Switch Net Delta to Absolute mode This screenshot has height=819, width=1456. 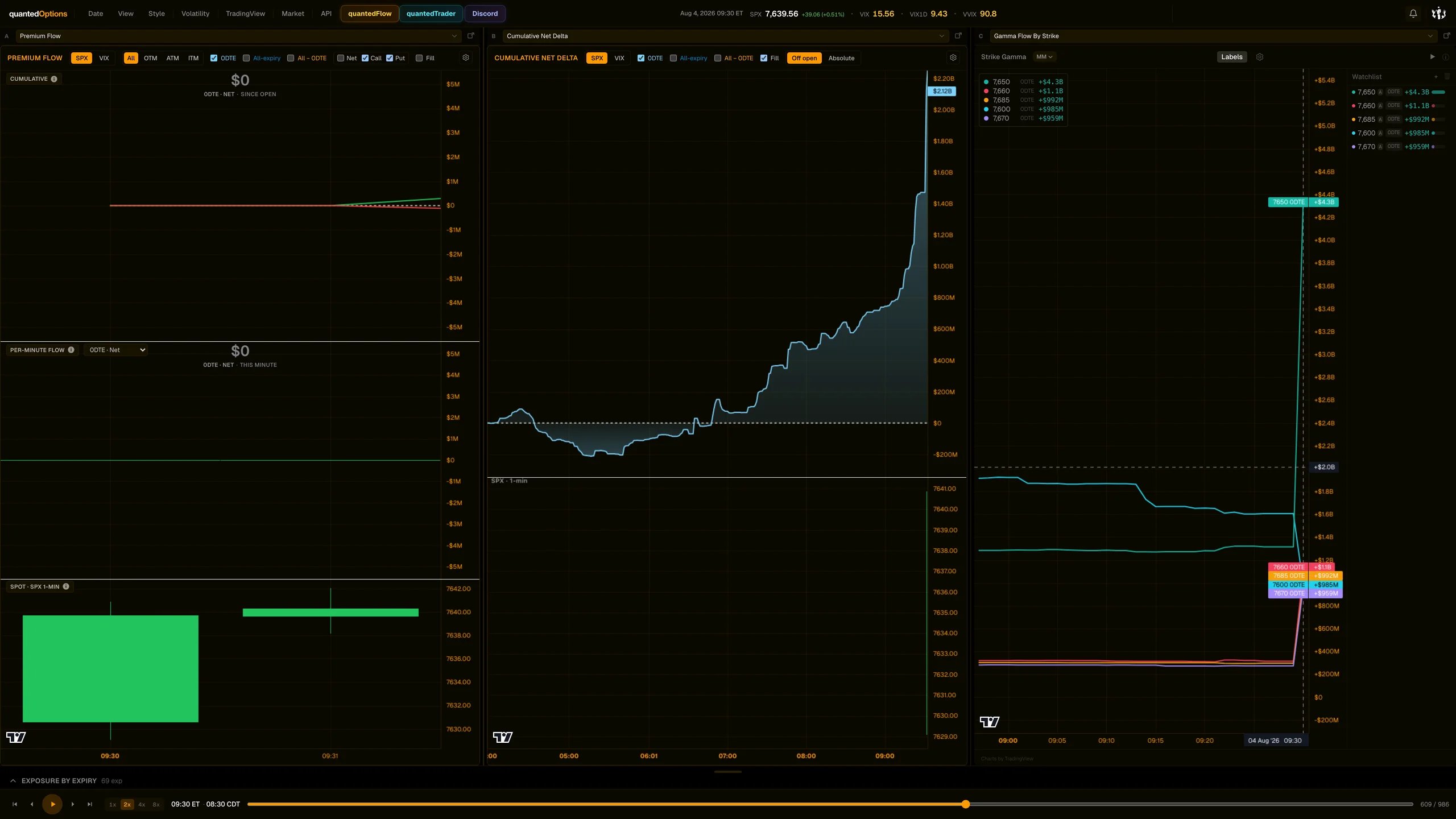coord(841,58)
